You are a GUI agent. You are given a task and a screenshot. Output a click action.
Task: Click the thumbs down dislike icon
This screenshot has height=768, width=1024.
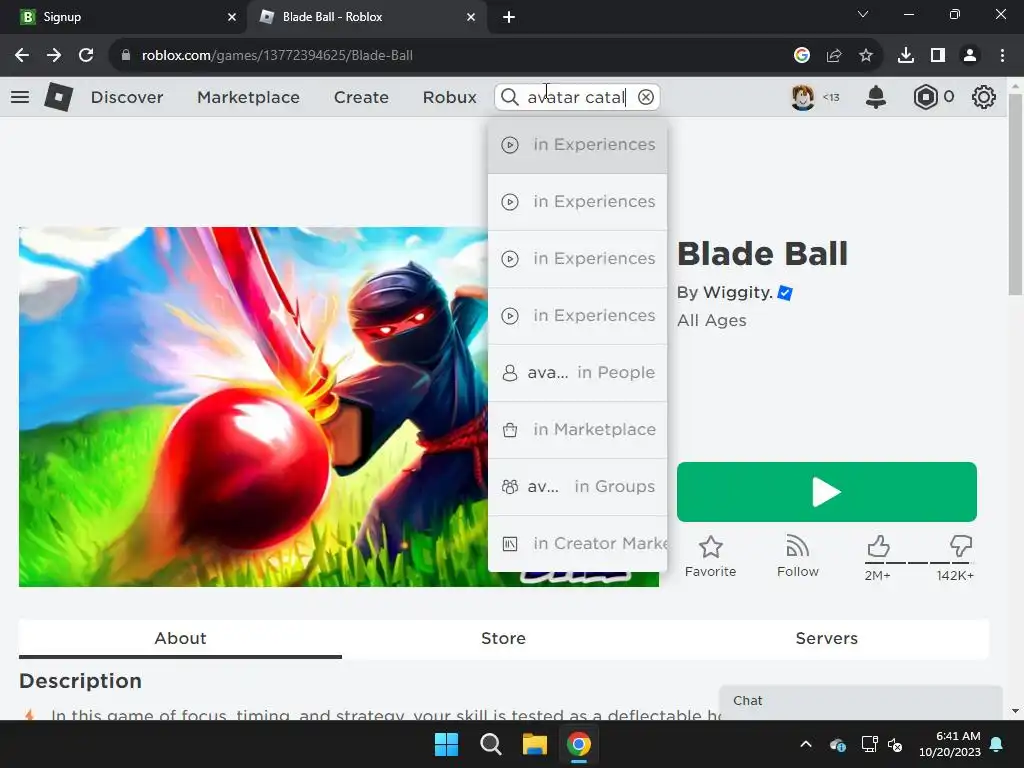pos(961,546)
